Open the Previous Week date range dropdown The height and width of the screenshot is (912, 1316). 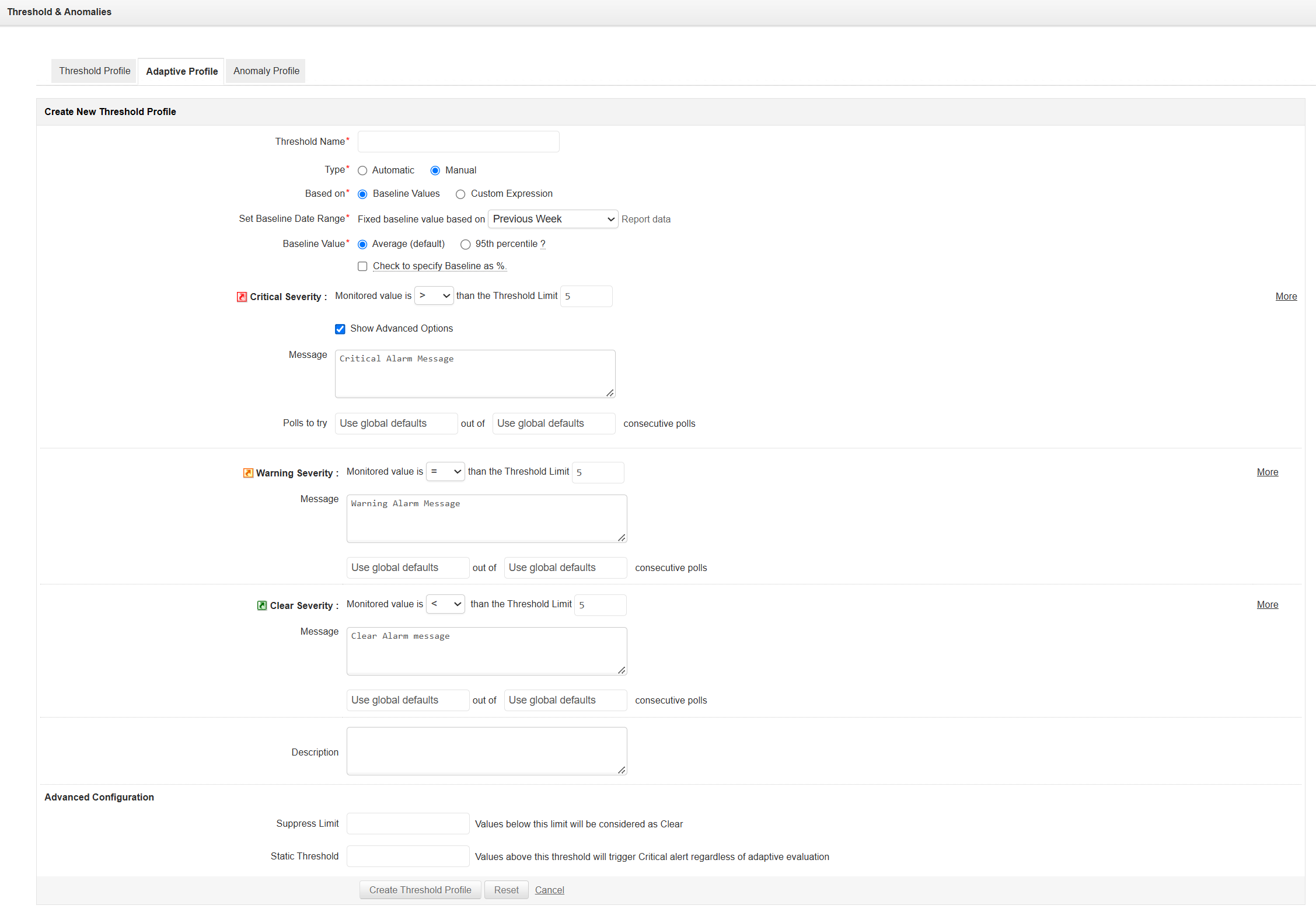pyautogui.click(x=553, y=219)
